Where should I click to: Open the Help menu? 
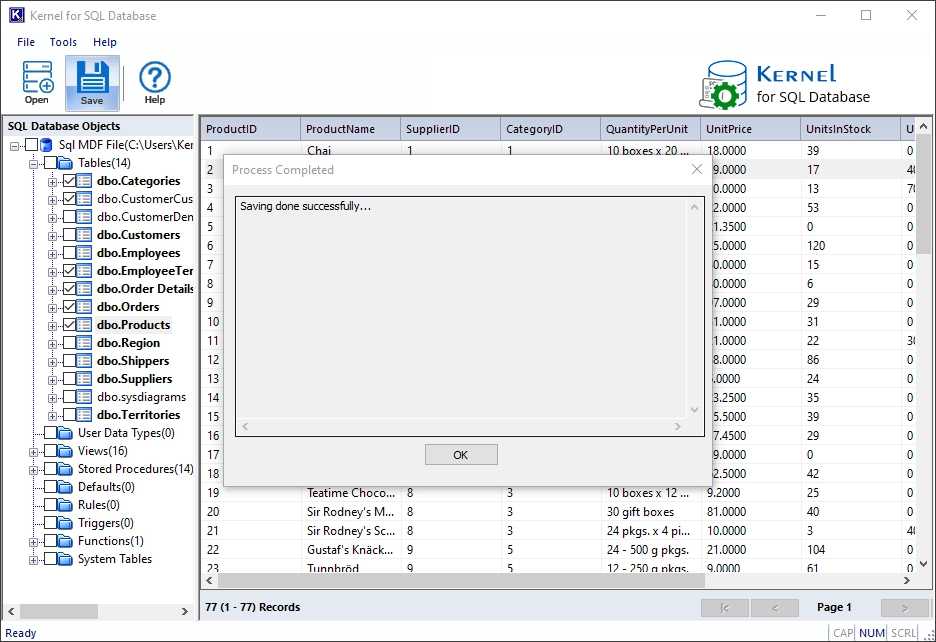[104, 42]
